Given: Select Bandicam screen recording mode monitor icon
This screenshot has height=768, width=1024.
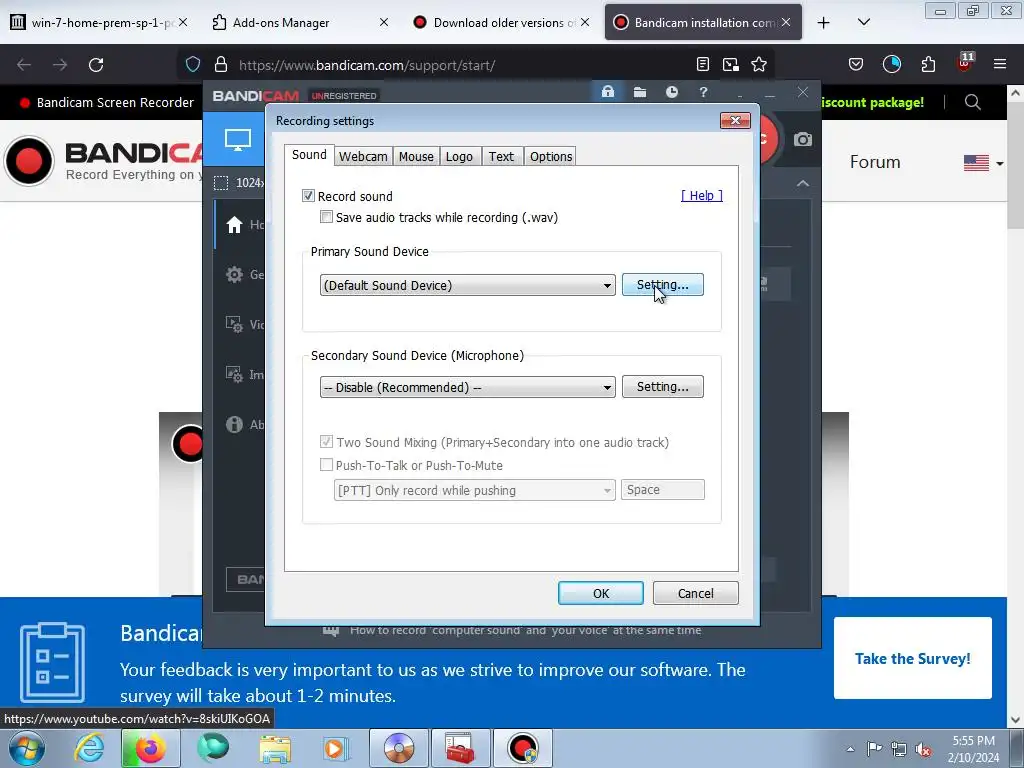Looking at the screenshot, I should click(x=237, y=140).
